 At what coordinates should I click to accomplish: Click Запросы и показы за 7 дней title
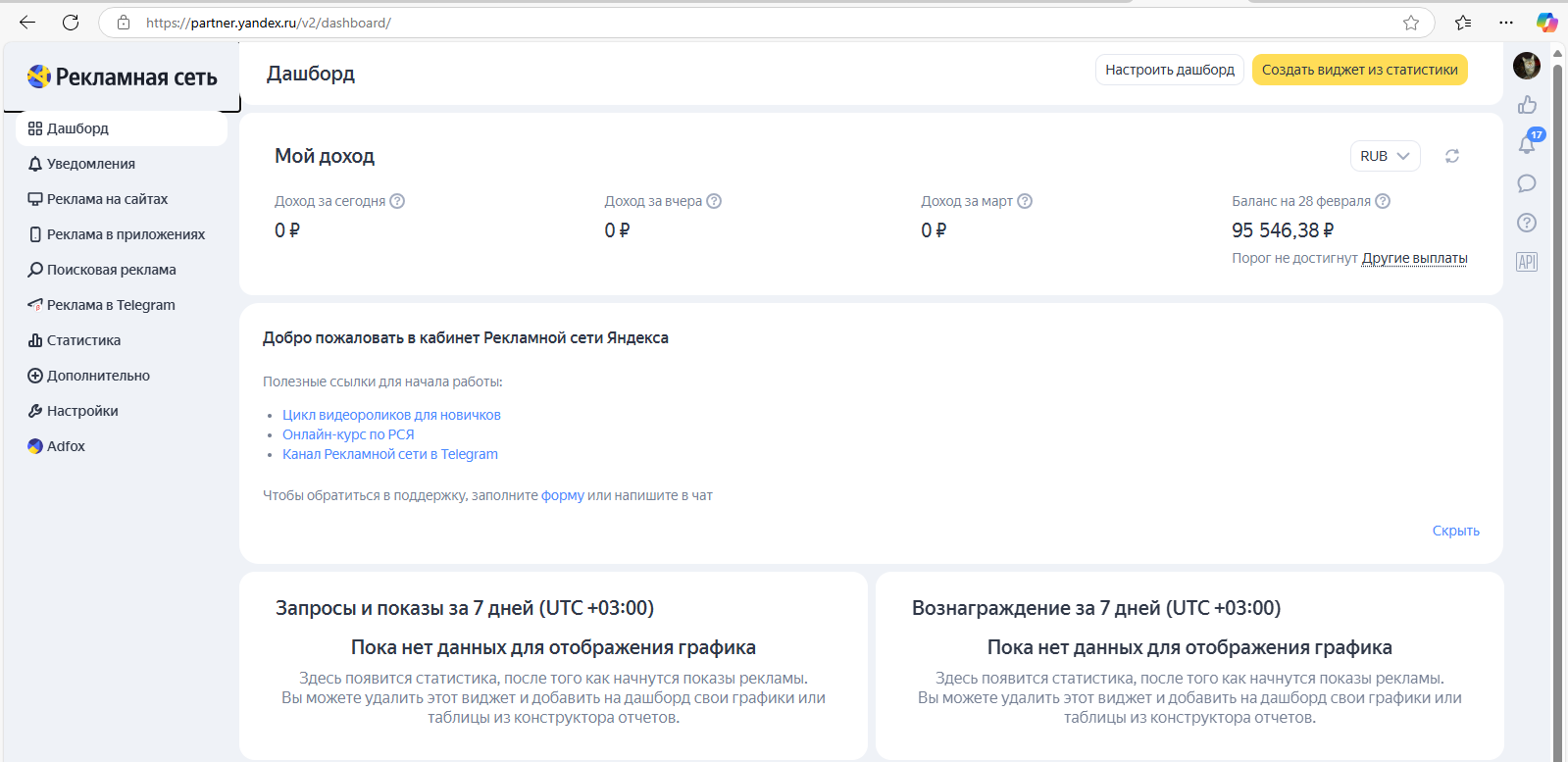pyautogui.click(x=465, y=608)
